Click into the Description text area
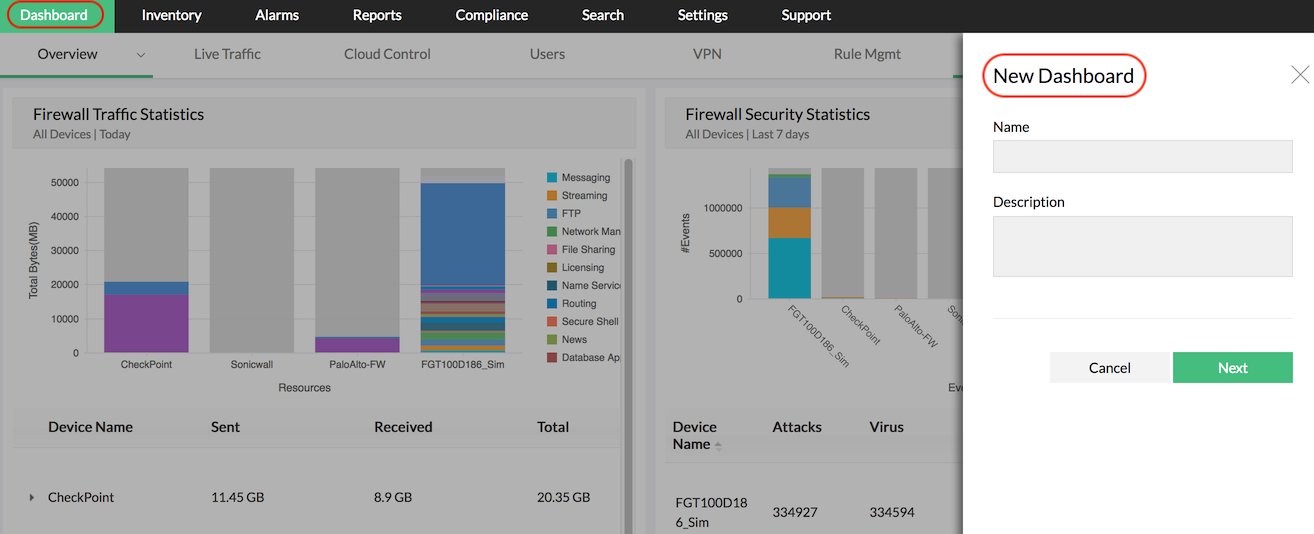The width and height of the screenshot is (1314, 534). click(1142, 246)
